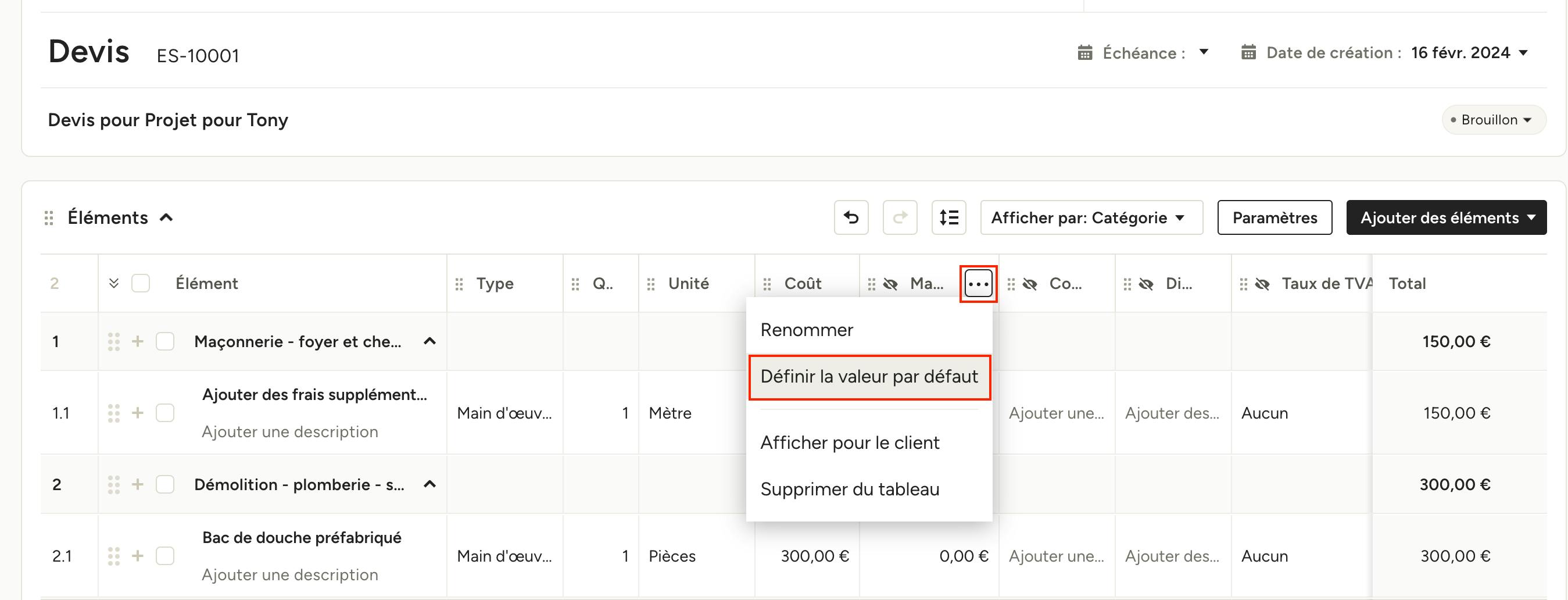The height and width of the screenshot is (600, 1568).
Task: Toggle hidden-eye icon on Taux de TVA column
Action: [x=1262, y=284]
